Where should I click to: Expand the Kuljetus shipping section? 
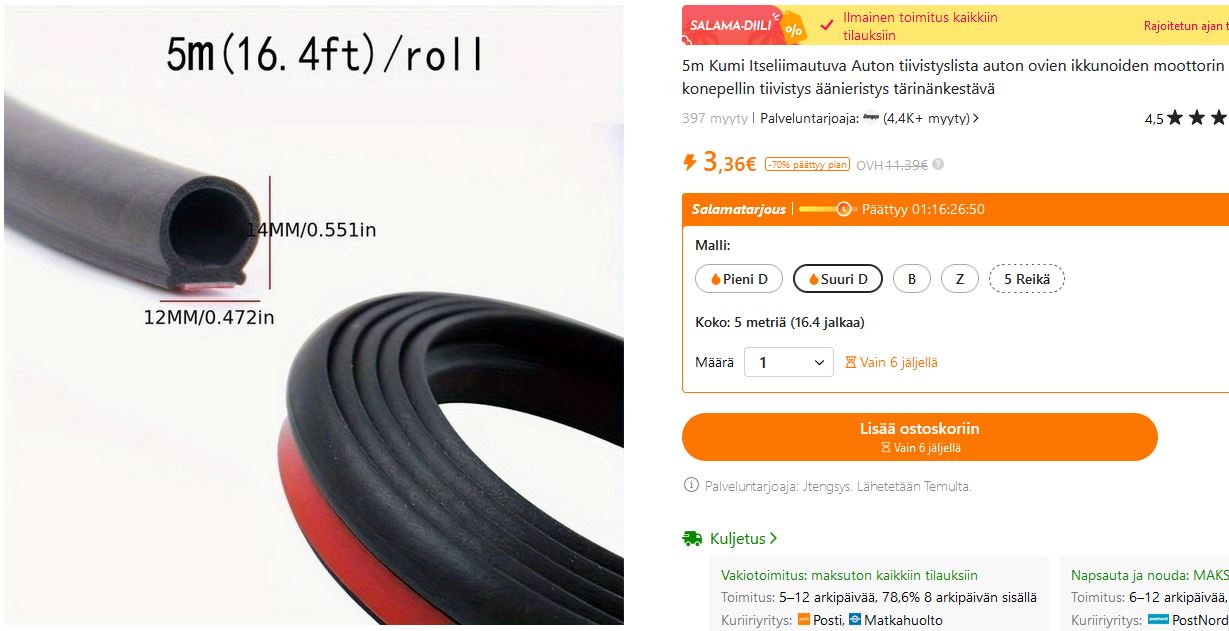tap(744, 539)
